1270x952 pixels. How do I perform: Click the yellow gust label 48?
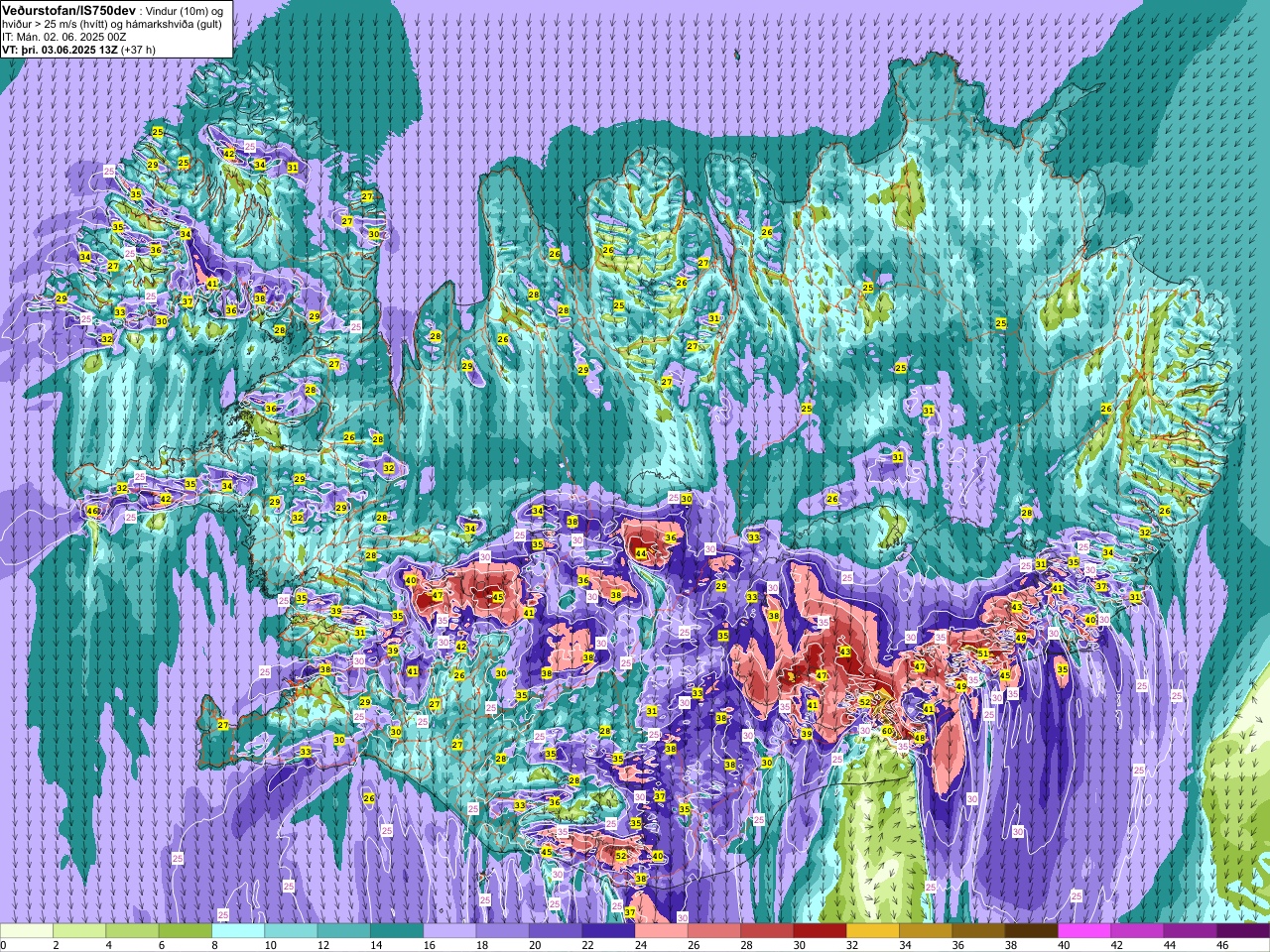point(920,738)
